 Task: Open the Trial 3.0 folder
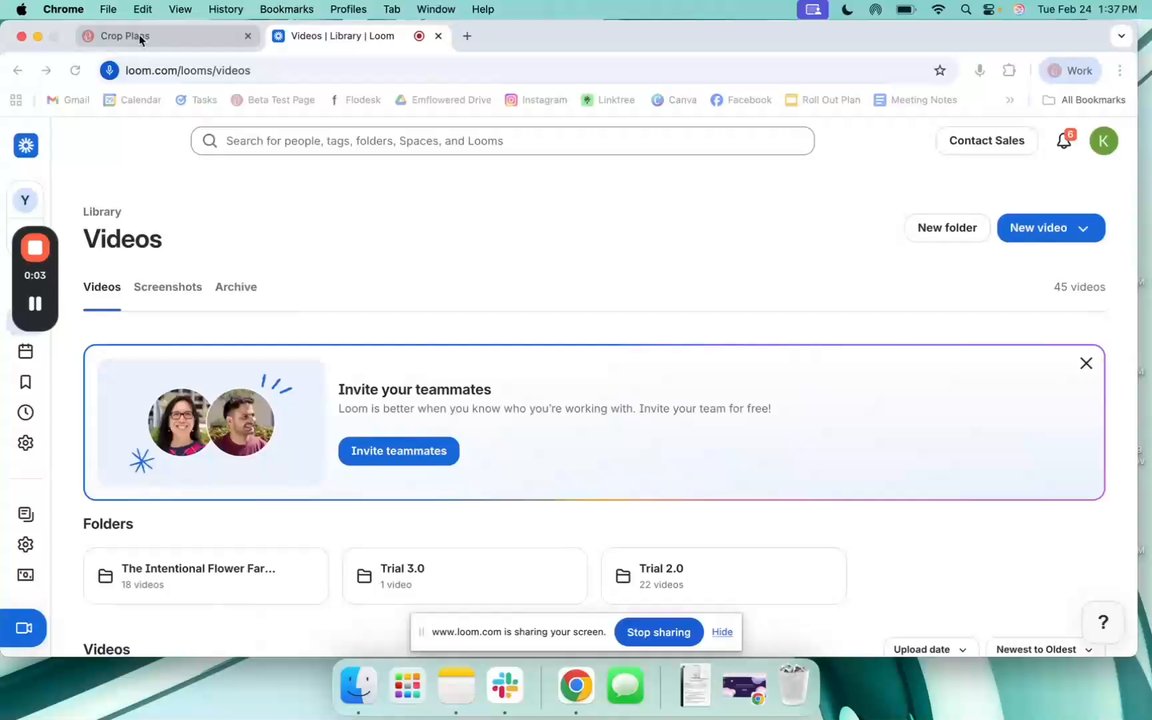[x=465, y=576]
